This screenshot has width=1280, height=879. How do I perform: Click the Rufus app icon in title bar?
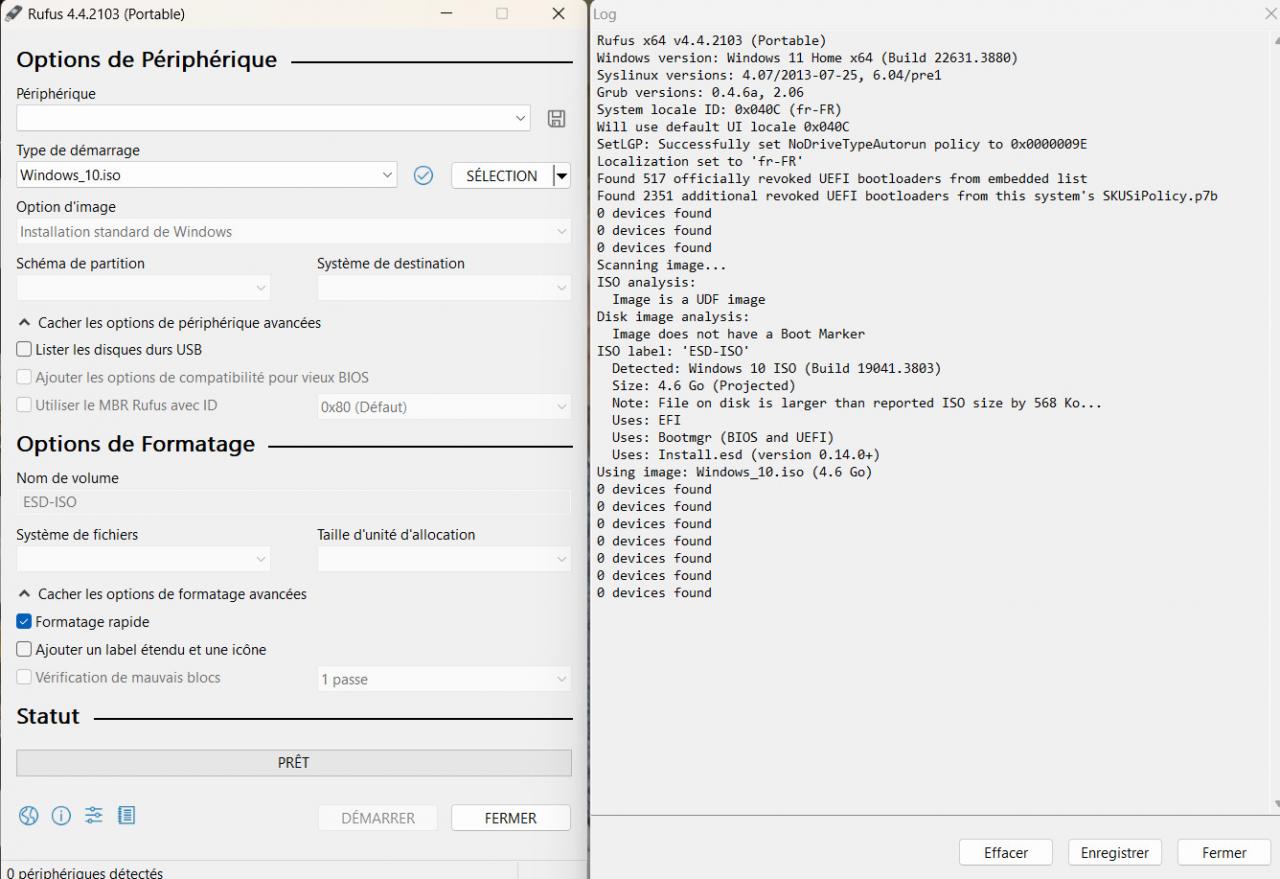pyautogui.click(x=14, y=14)
